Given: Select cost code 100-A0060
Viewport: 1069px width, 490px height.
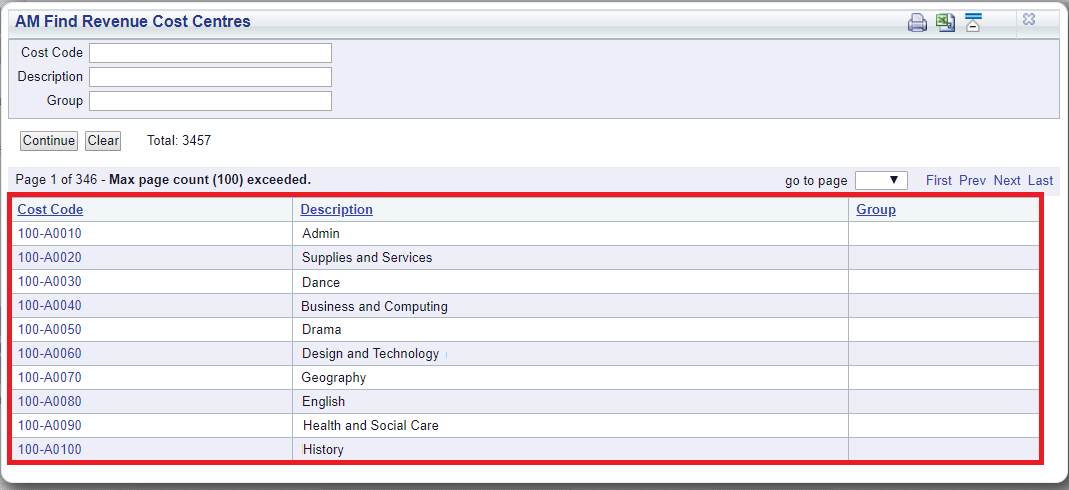Looking at the screenshot, I should pyautogui.click(x=49, y=353).
